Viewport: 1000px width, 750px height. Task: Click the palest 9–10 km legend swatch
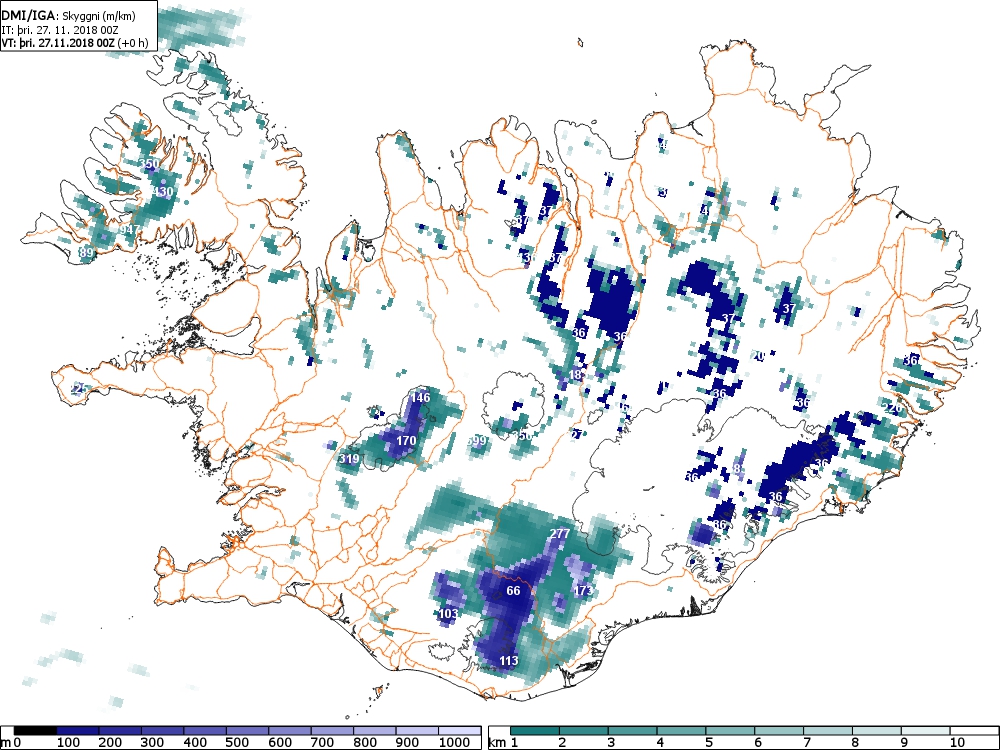[x=925, y=731]
